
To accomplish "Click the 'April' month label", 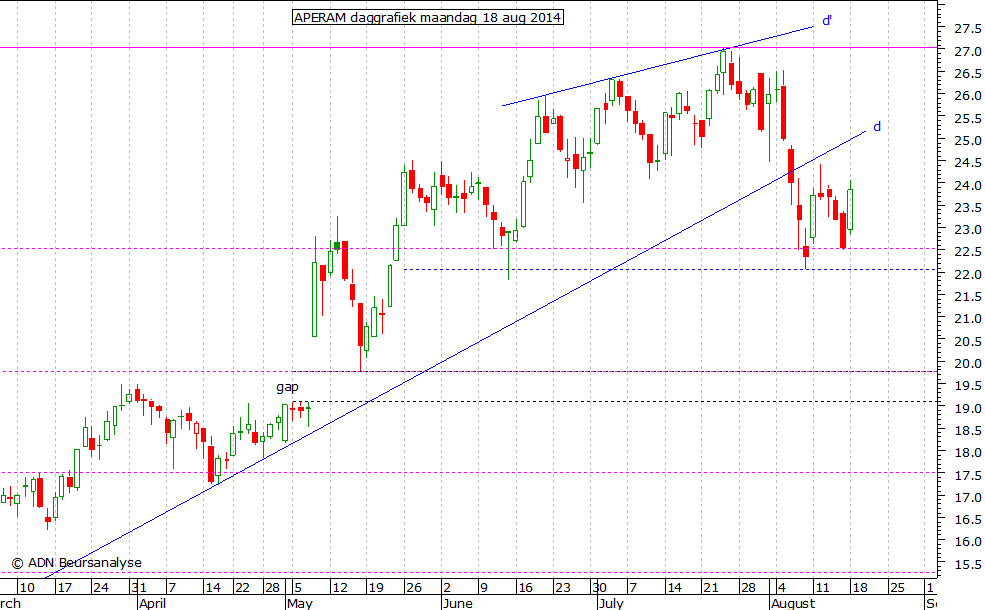I will coord(152,604).
